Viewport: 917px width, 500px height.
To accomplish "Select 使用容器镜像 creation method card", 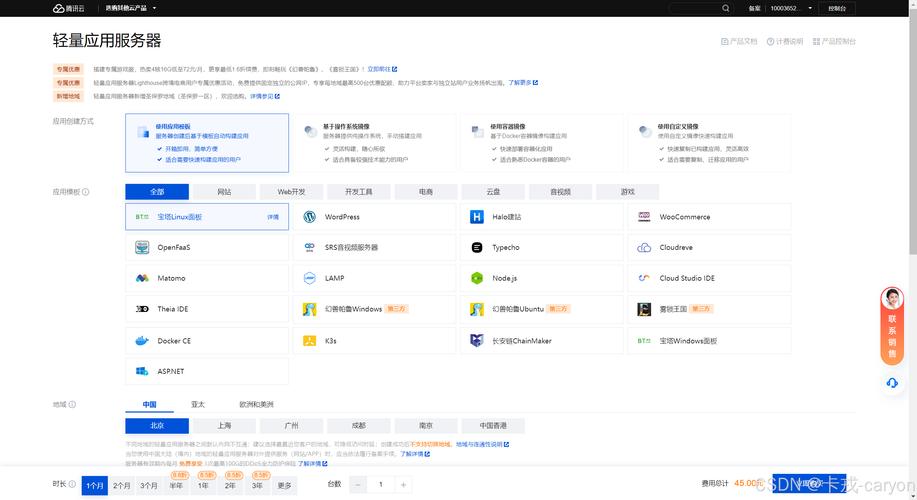I will click(x=542, y=143).
